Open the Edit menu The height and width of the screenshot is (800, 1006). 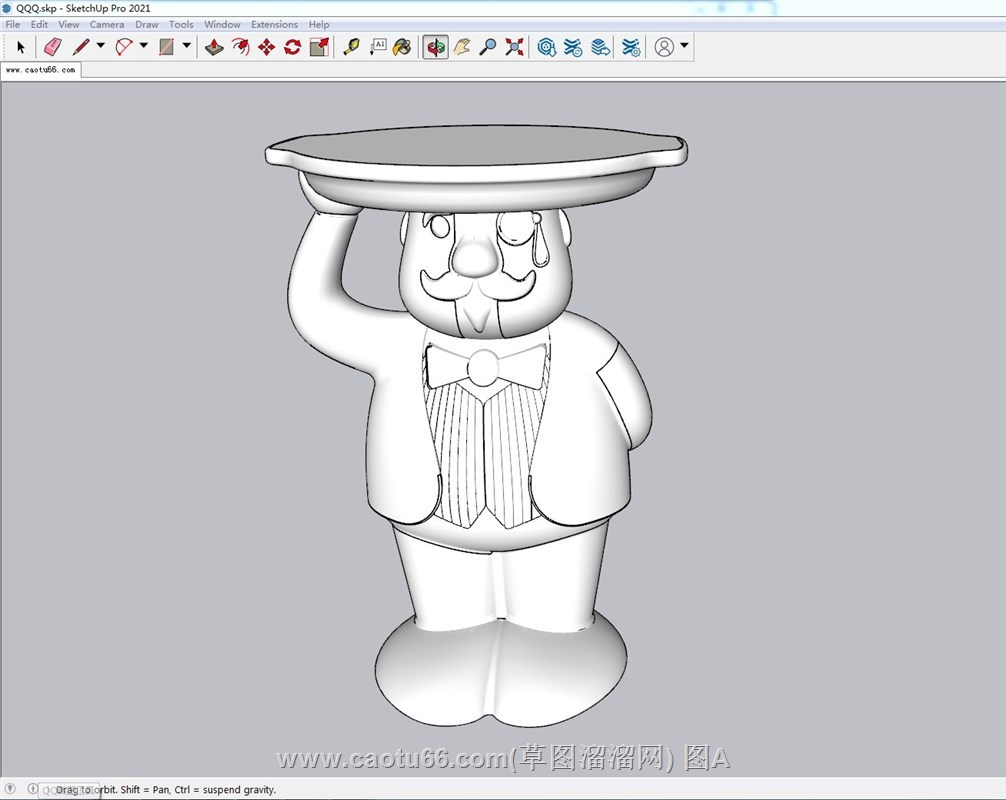(39, 24)
